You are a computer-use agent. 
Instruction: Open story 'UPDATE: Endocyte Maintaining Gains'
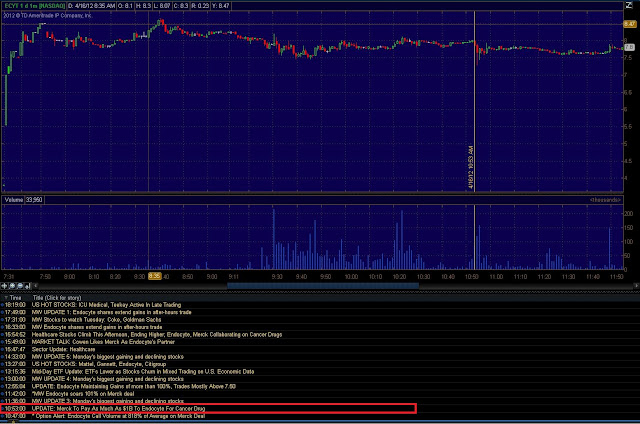click(133, 386)
